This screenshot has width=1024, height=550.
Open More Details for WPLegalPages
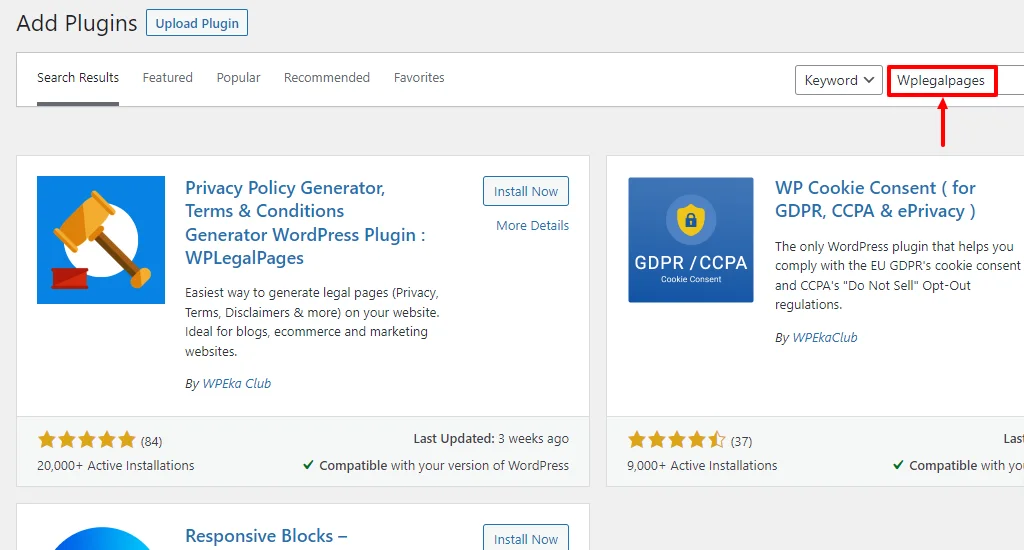click(x=532, y=225)
